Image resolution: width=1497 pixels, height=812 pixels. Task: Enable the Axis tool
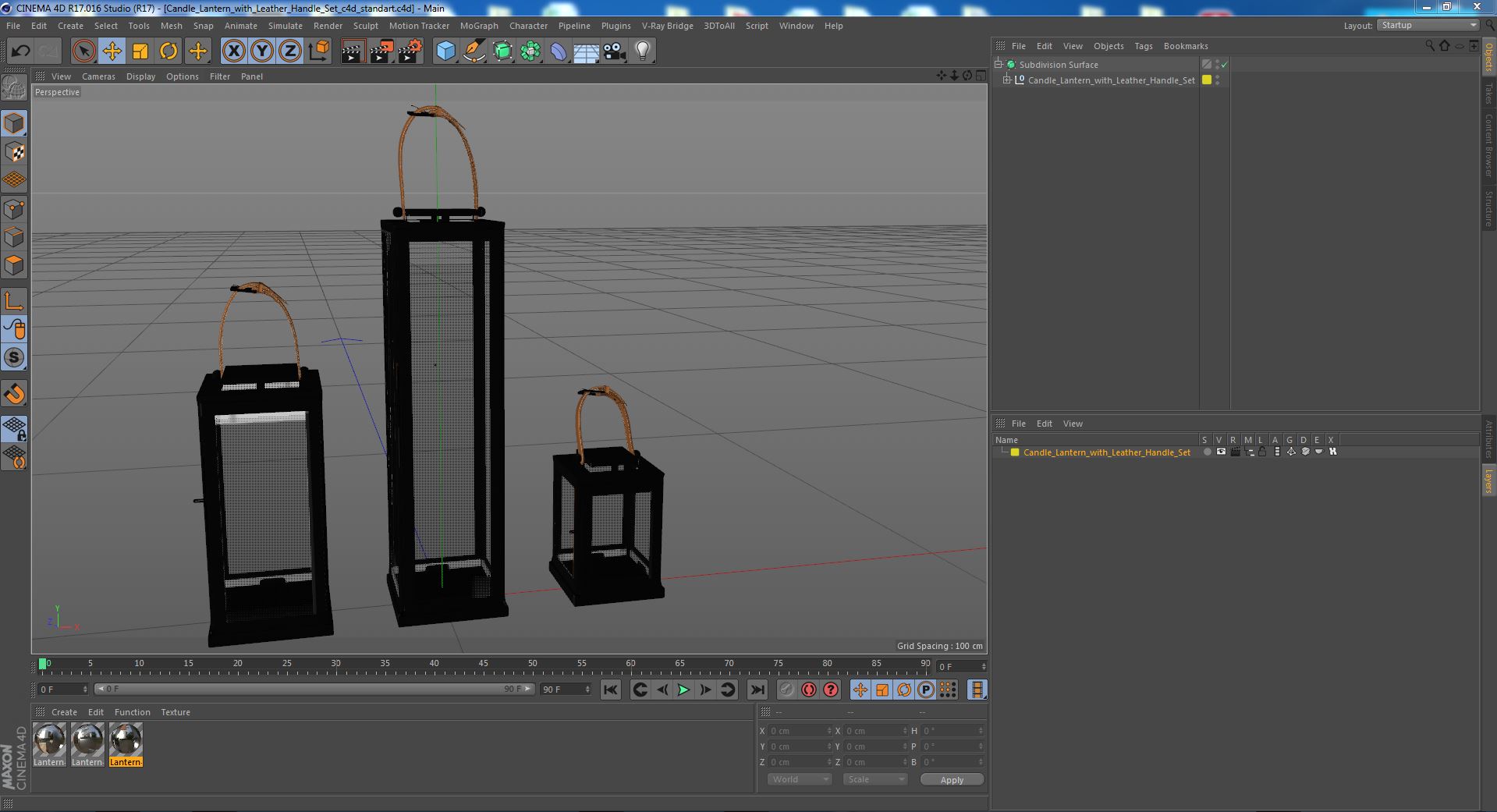[x=14, y=301]
